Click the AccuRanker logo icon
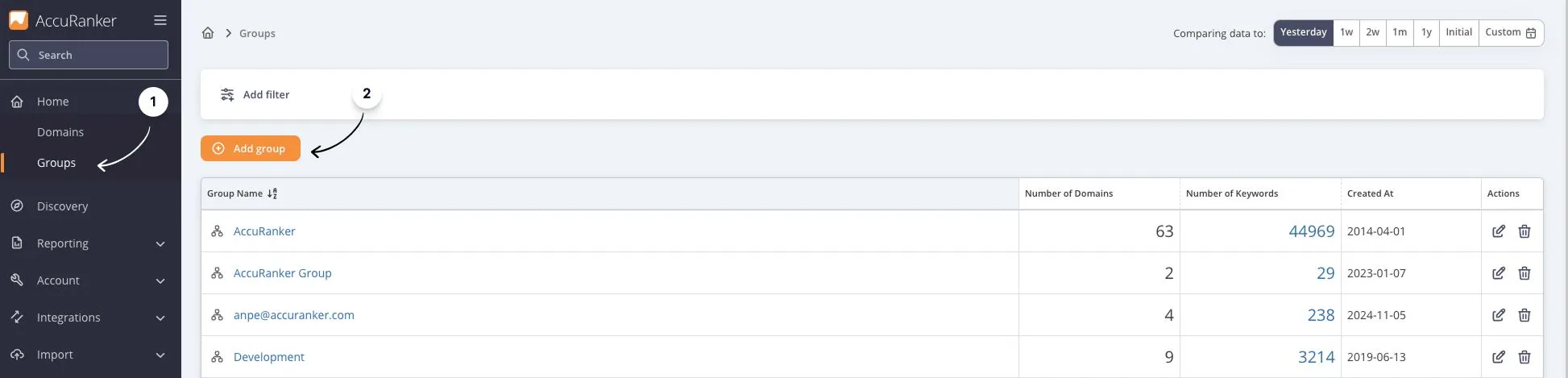1568x378 pixels. (x=19, y=20)
